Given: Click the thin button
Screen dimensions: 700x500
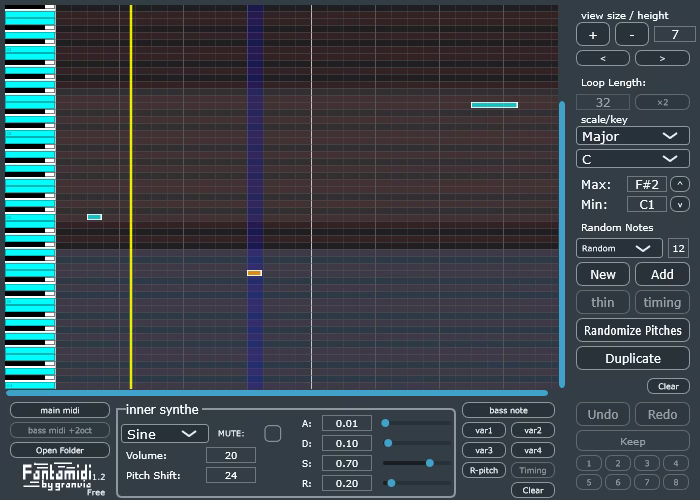Looking at the screenshot, I should (x=603, y=302).
